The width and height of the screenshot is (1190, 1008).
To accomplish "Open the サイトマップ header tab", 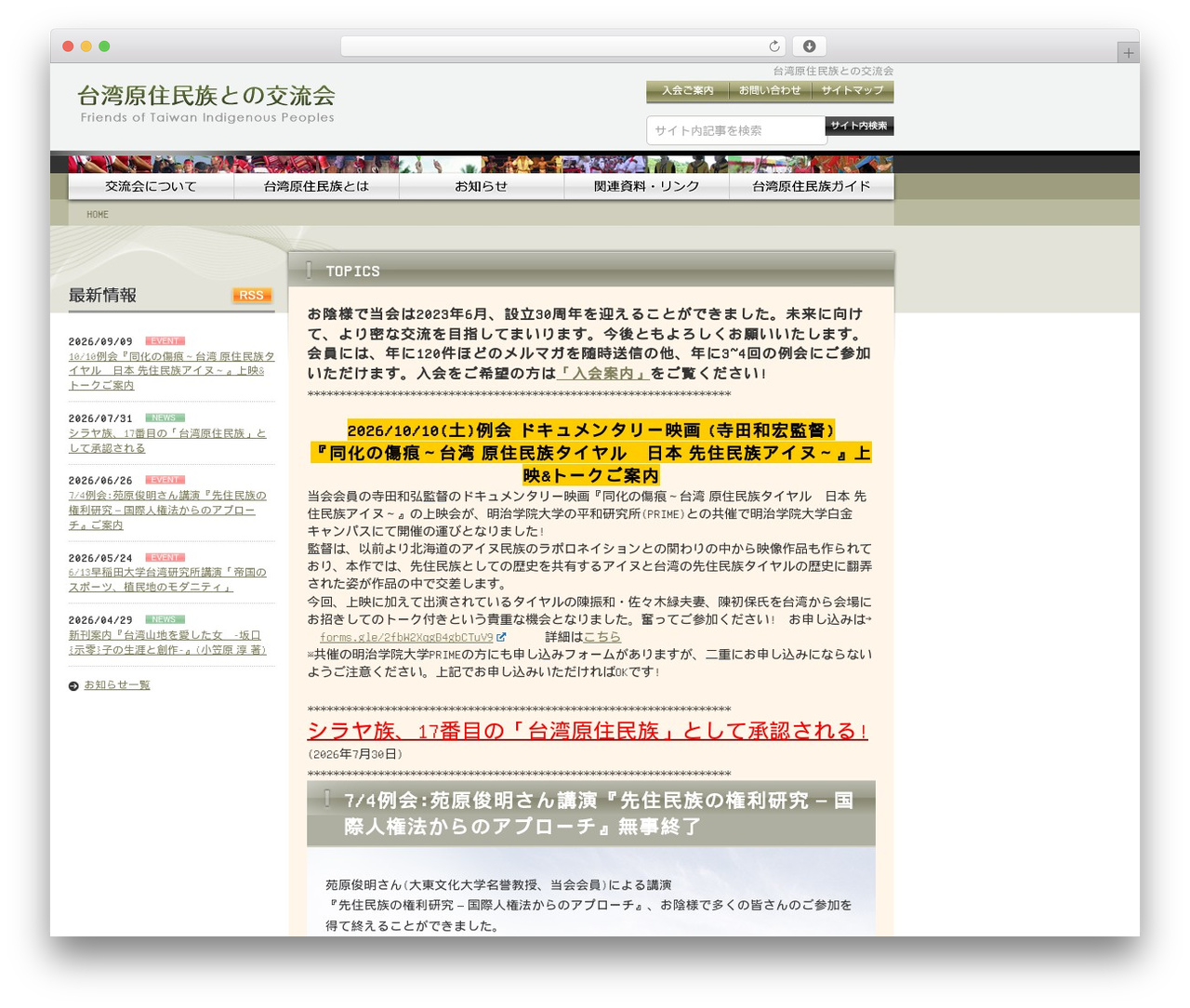I will pos(853,91).
